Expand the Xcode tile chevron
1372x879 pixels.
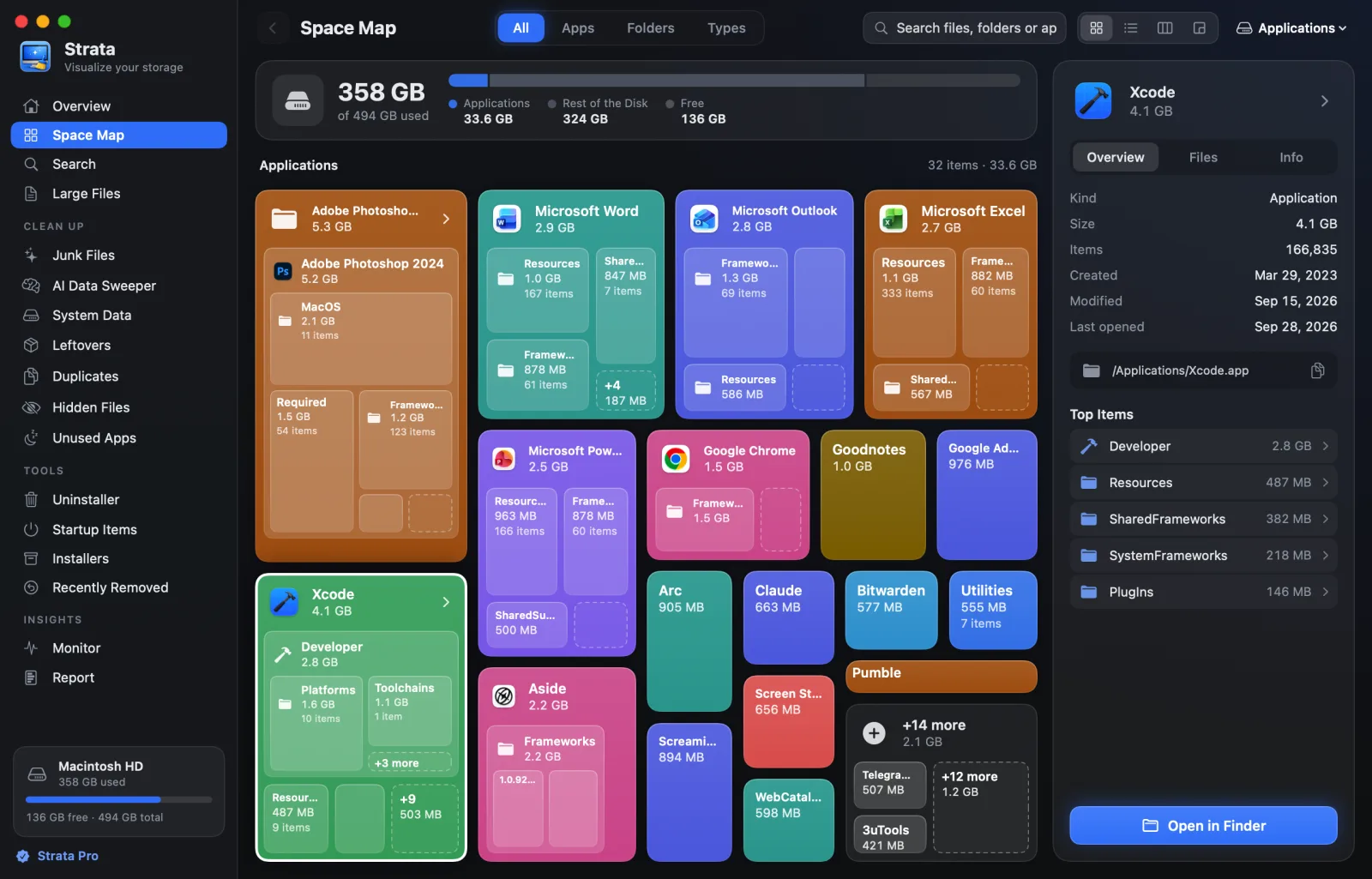coord(446,602)
